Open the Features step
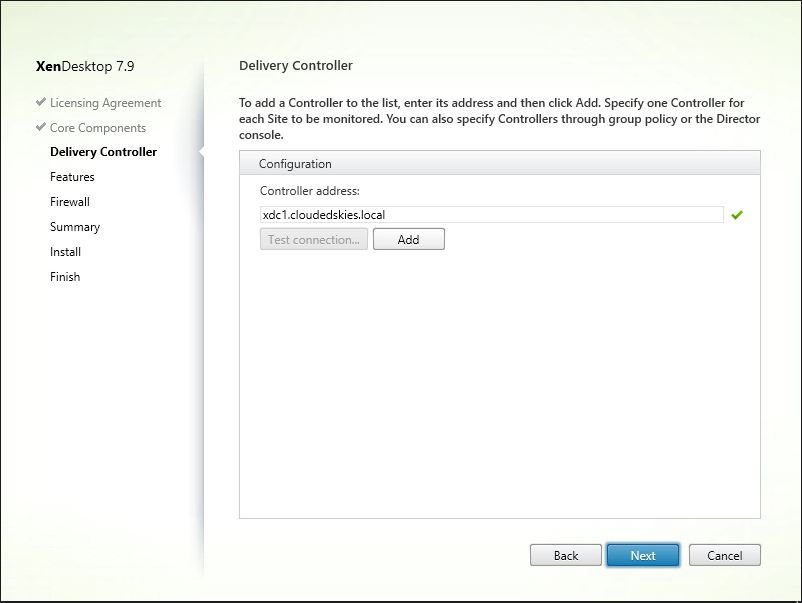802x603 pixels. pyautogui.click(x=72, y=177)
